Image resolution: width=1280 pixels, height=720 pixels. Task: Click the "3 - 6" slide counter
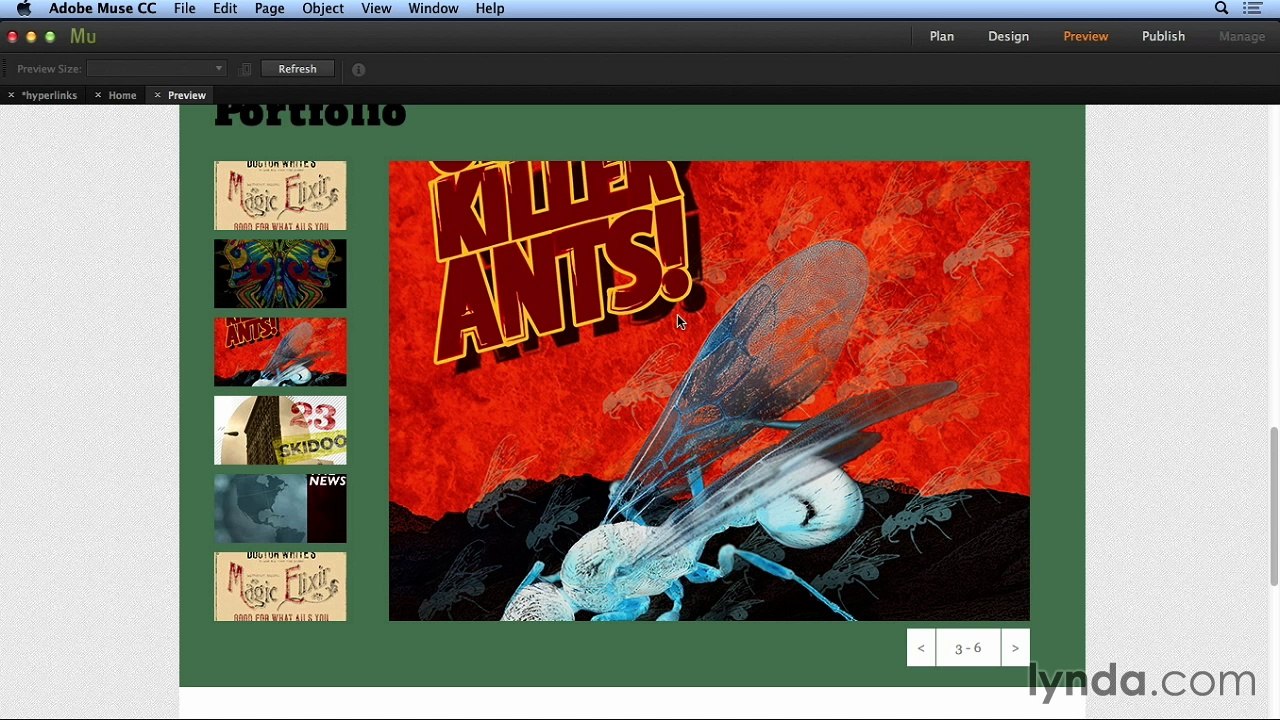pos(968,648)
